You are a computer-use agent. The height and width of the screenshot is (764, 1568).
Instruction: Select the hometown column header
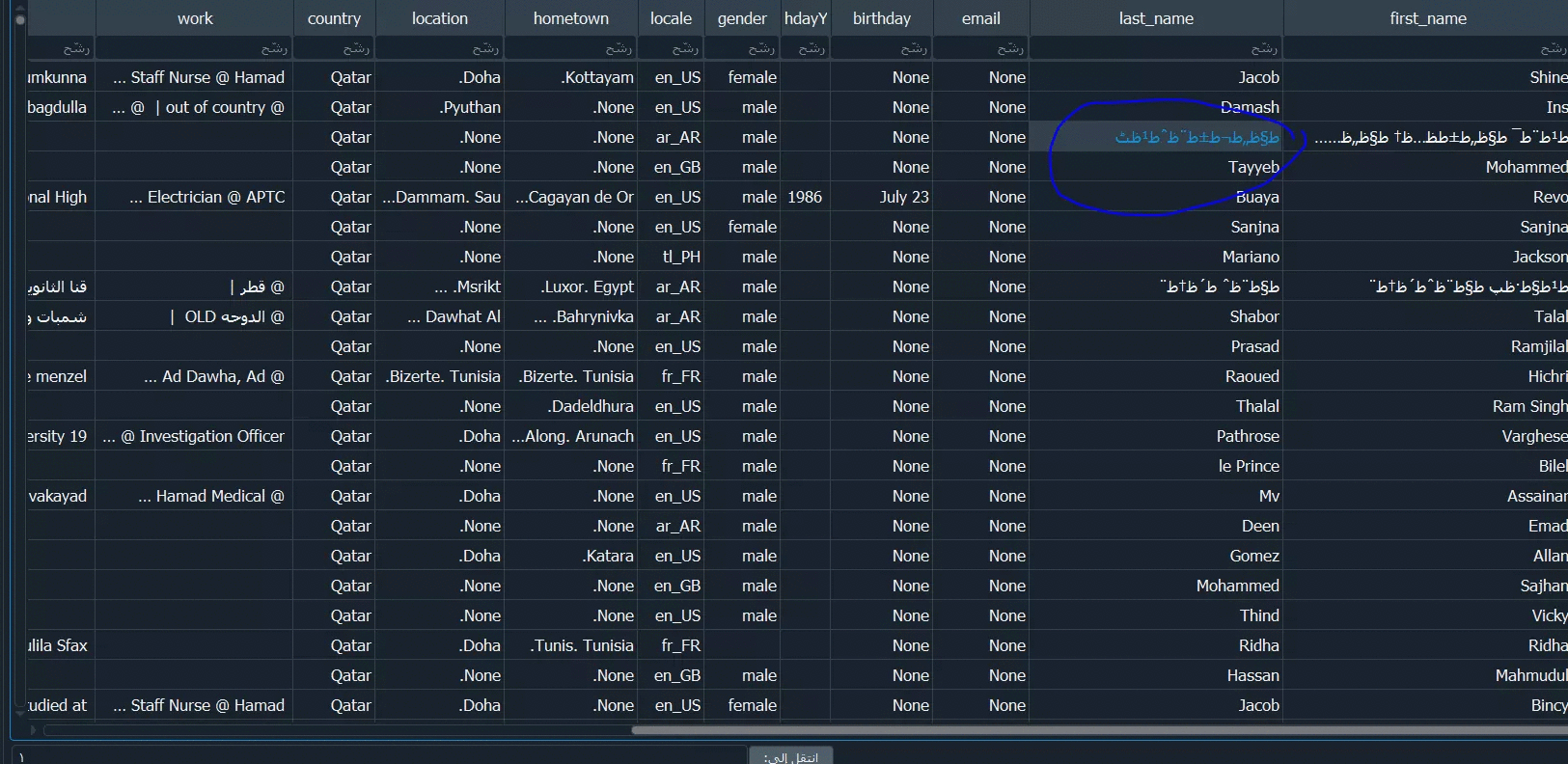(x=570, y=18)
